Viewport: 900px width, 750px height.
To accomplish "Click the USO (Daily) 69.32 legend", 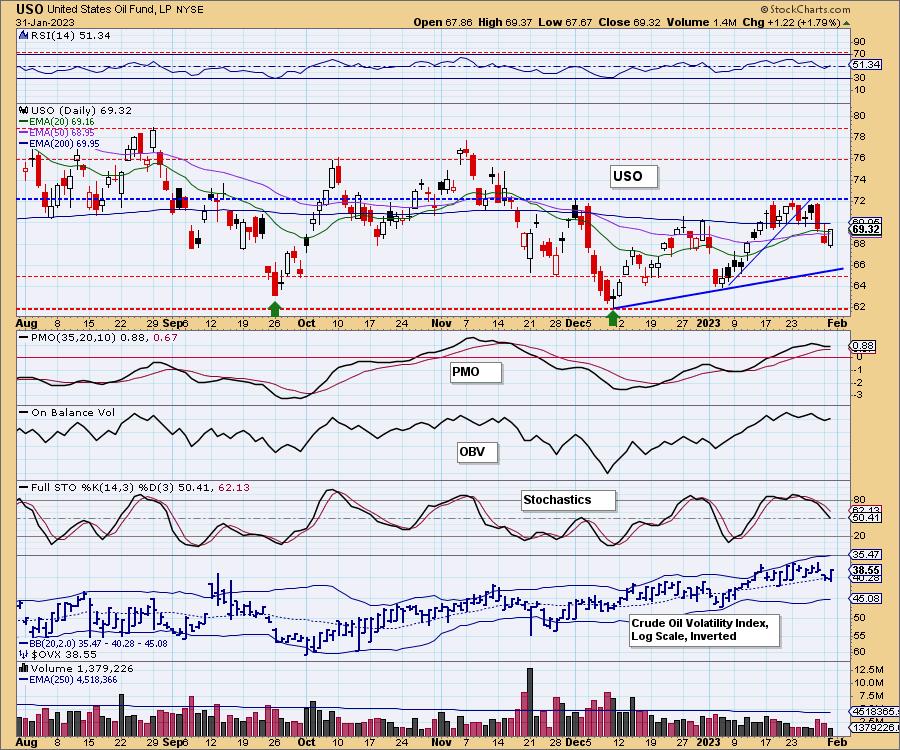I will coord(81,110).
